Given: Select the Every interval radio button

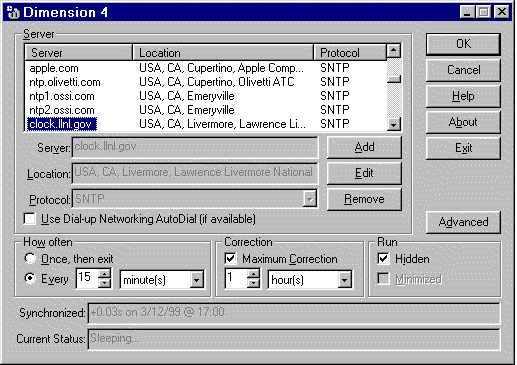Looking at the screenshot, I should coord(30,278).
